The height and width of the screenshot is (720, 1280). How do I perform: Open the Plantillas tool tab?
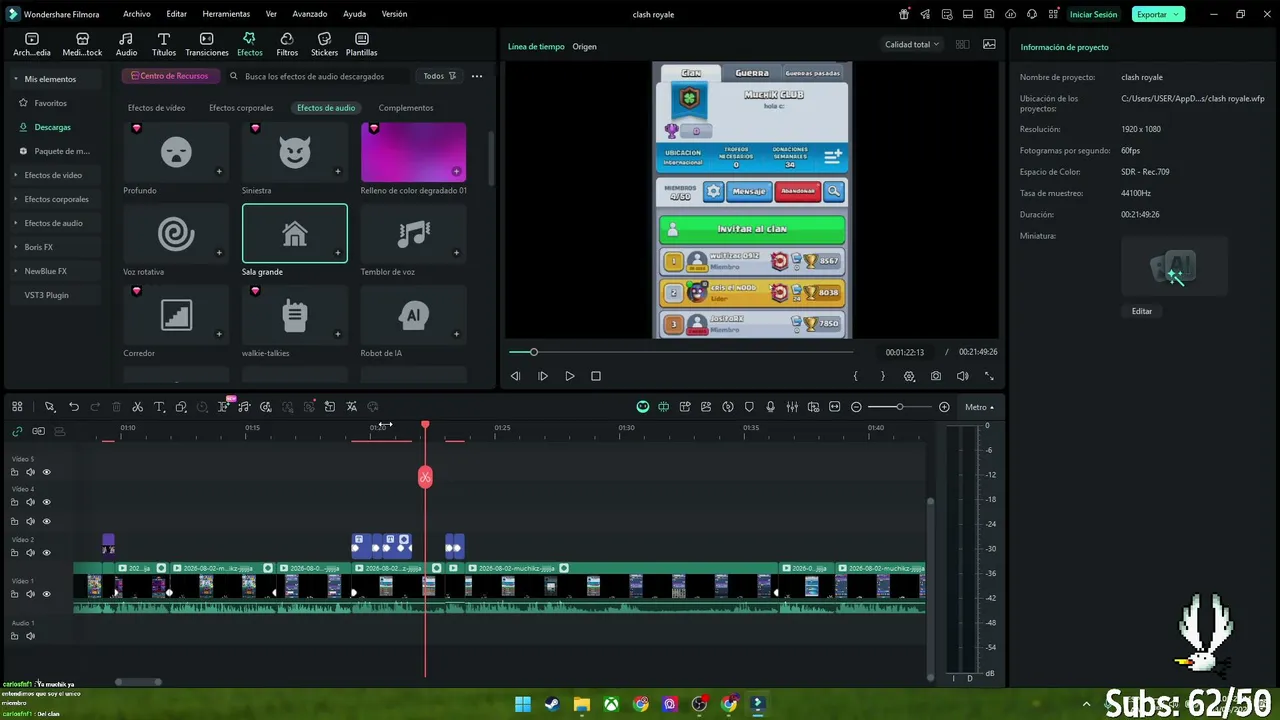[362, 44]
